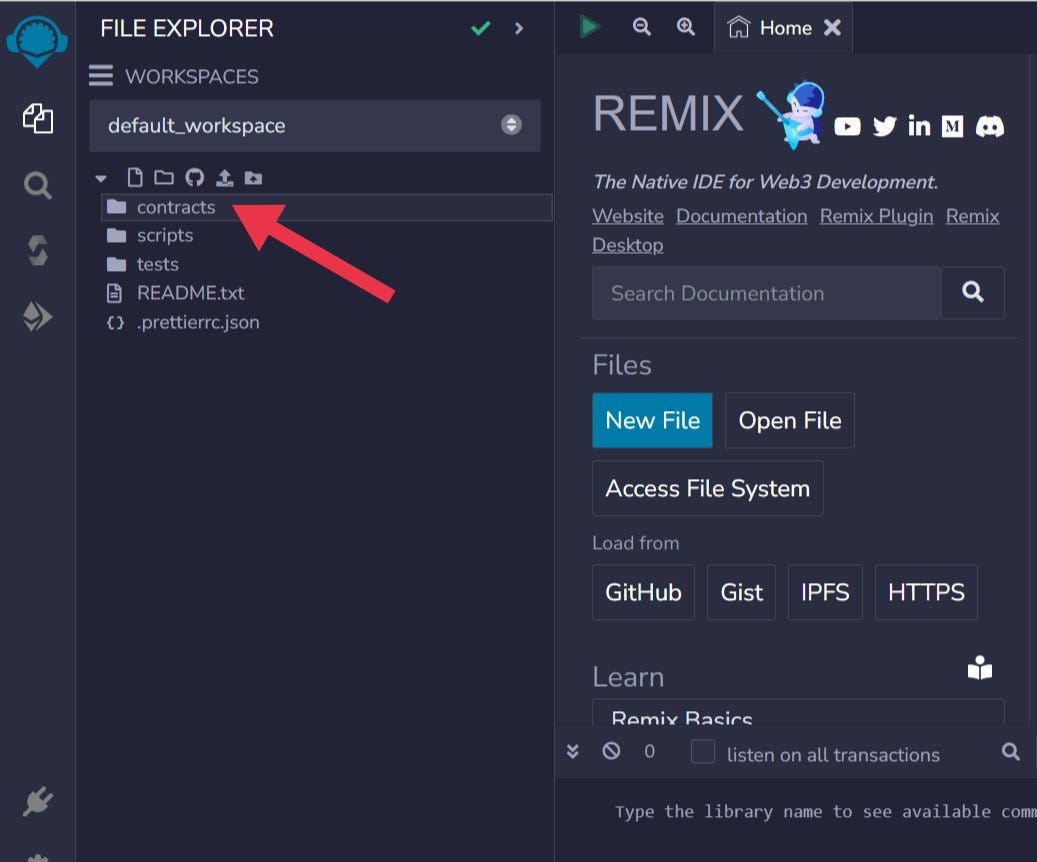Image resolution: width=1037 pixels, height=862 pixels.
Task: Open the default_workspace dropdown
Action: [315, 125]
